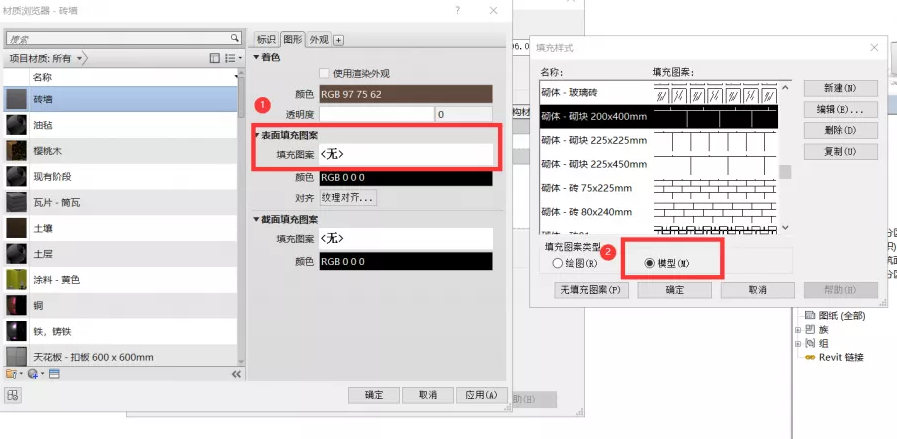Click 确定 in Material Browser

[374, 395]
